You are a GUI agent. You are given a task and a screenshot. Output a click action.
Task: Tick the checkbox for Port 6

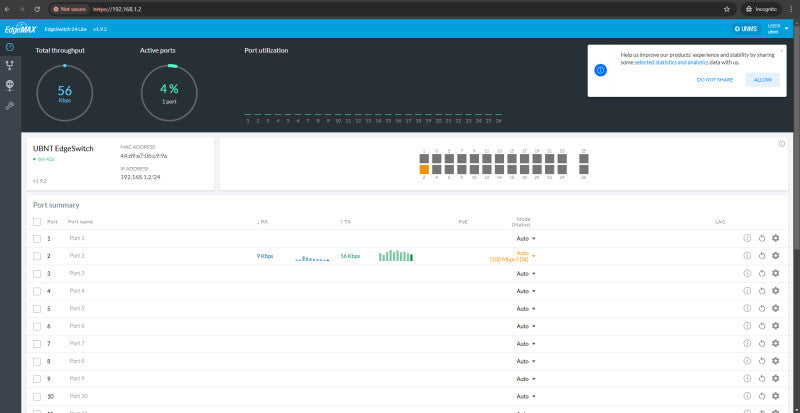[x=37, y=326]
